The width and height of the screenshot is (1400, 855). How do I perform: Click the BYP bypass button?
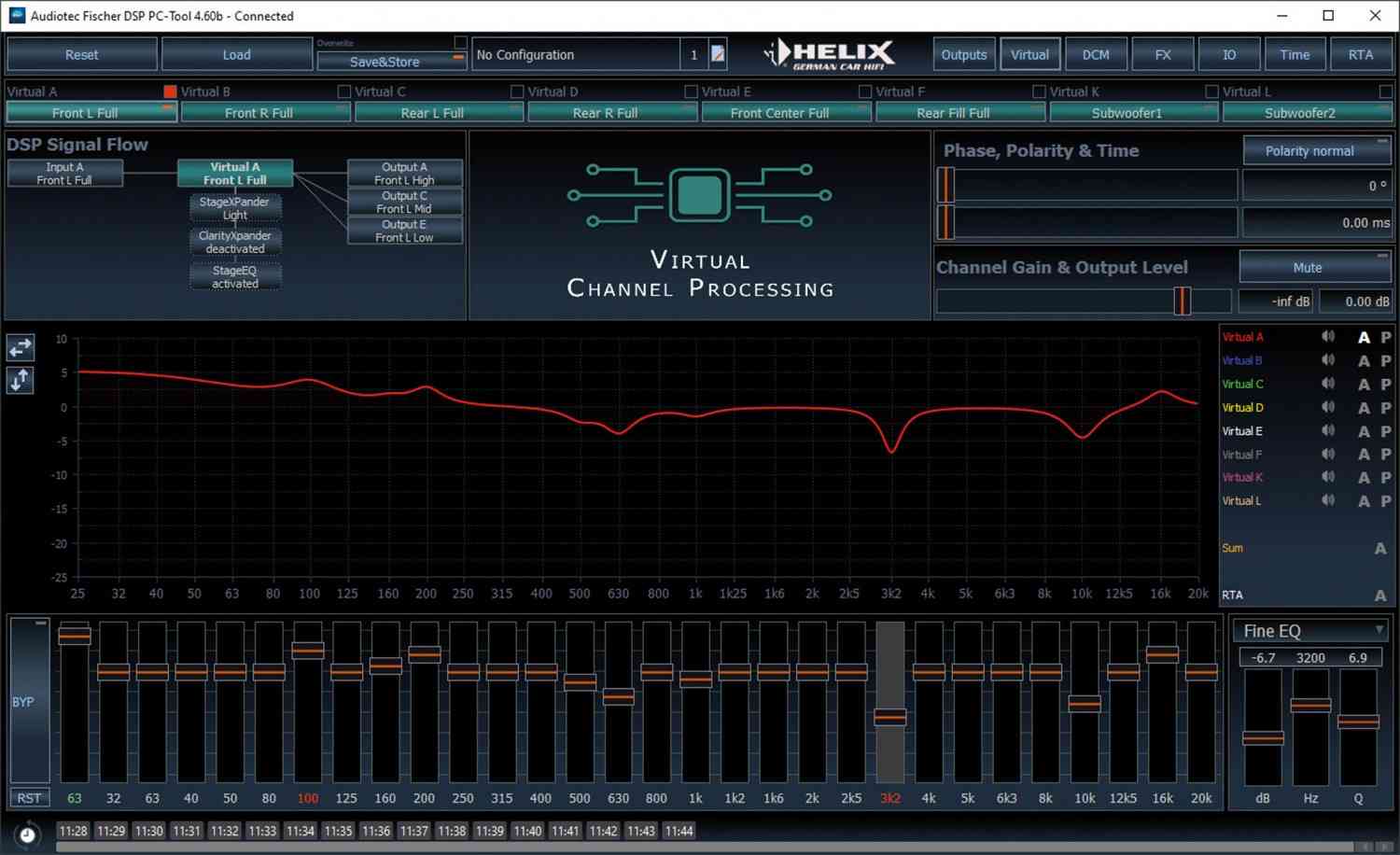tap(29, 701)
